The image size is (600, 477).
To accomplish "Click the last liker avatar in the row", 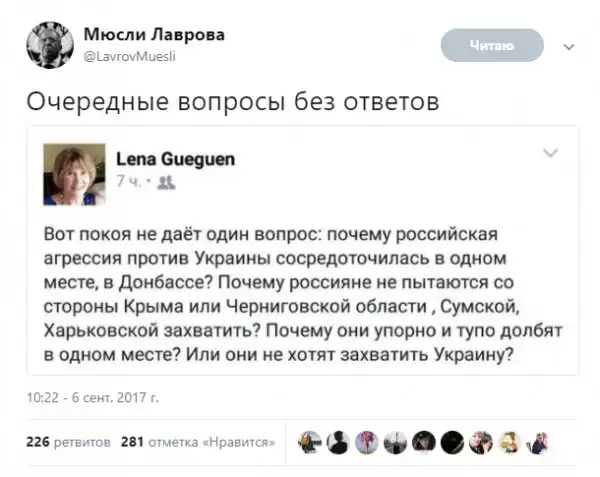I will (x=538, y=440).
